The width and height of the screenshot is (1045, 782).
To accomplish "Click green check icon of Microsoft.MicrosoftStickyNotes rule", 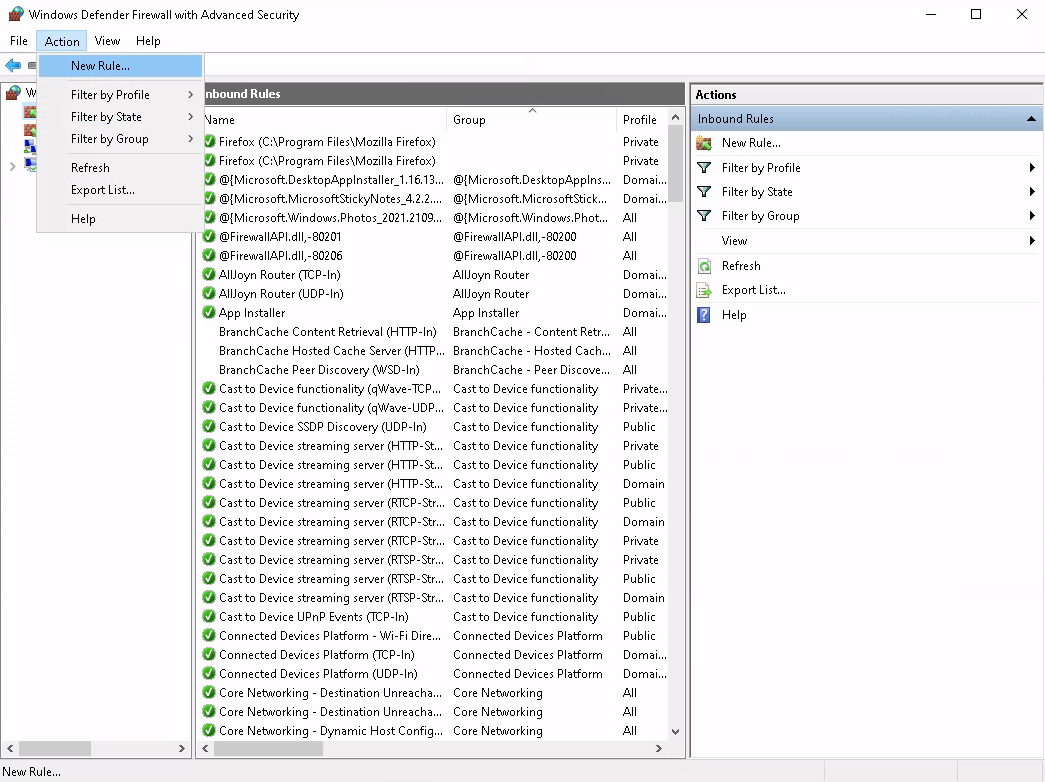I will point(209,198).
